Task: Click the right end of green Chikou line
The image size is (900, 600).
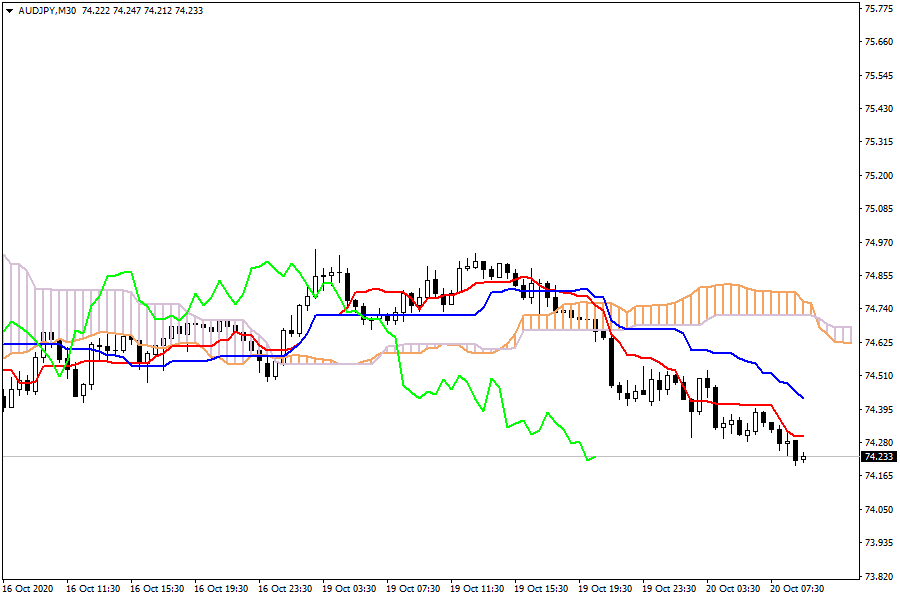Action: 595,458
